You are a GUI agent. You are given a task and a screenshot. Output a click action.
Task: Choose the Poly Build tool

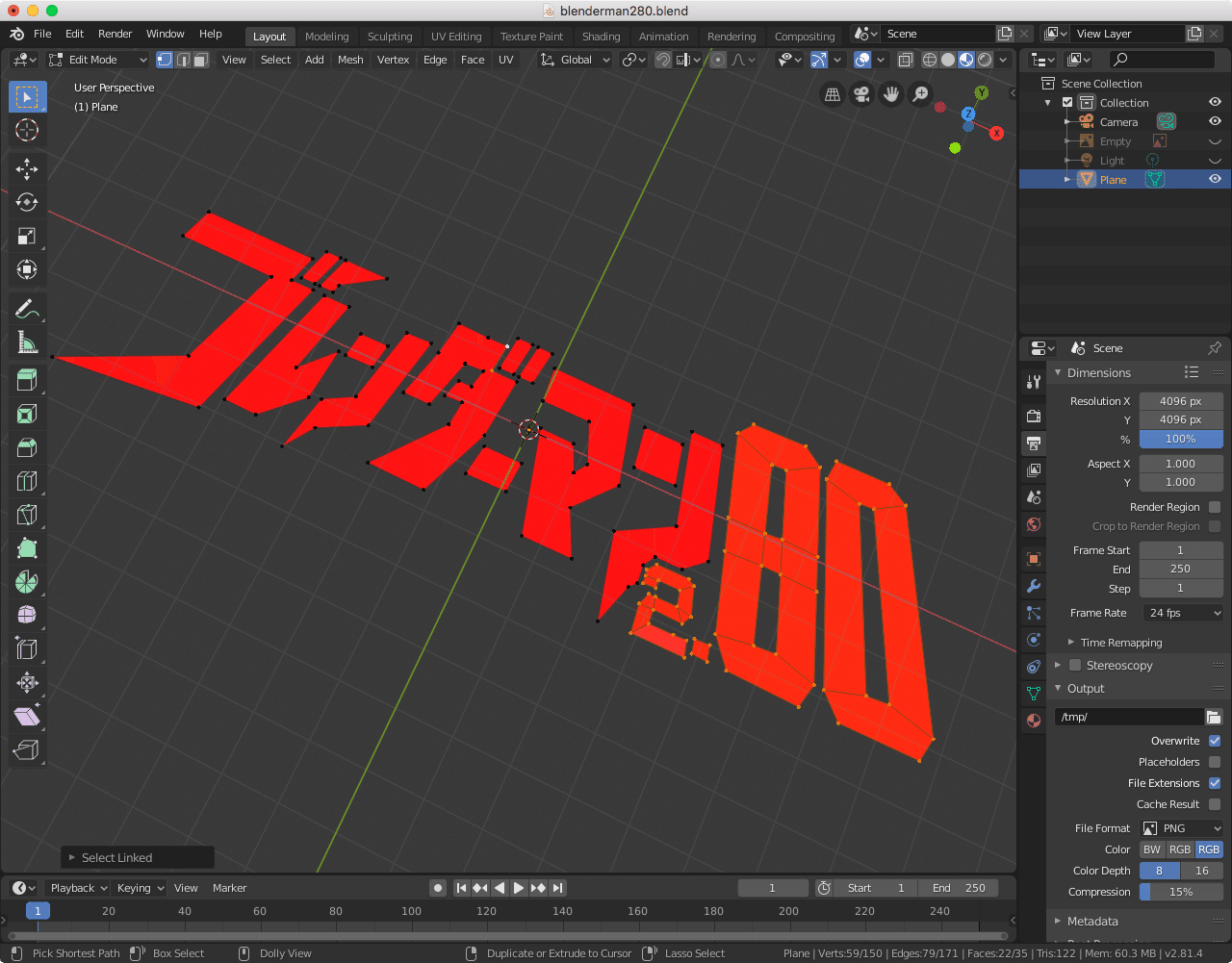click(27, 548)
